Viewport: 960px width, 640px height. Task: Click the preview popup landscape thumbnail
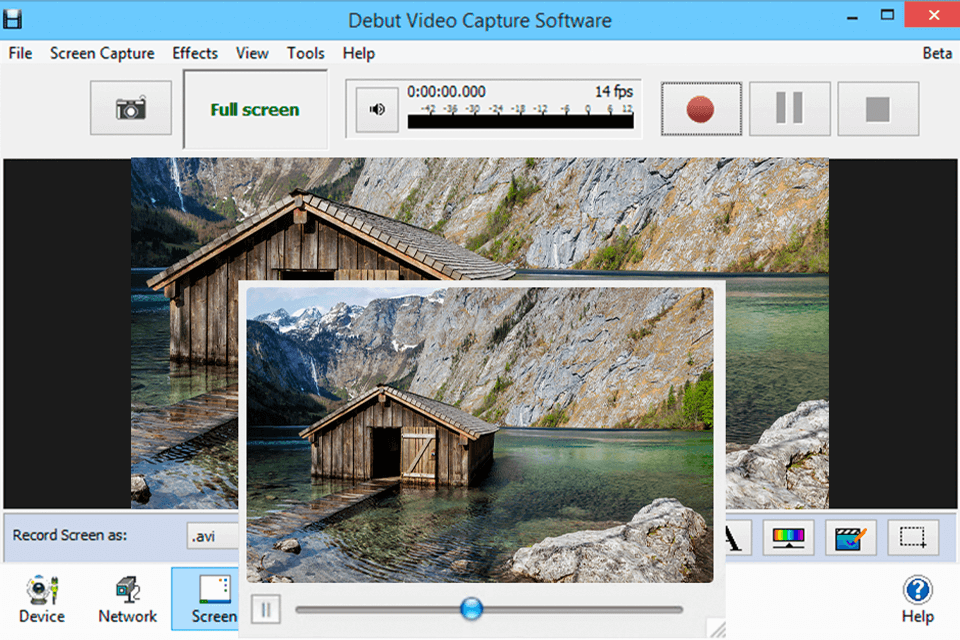[x=479, y=435]
